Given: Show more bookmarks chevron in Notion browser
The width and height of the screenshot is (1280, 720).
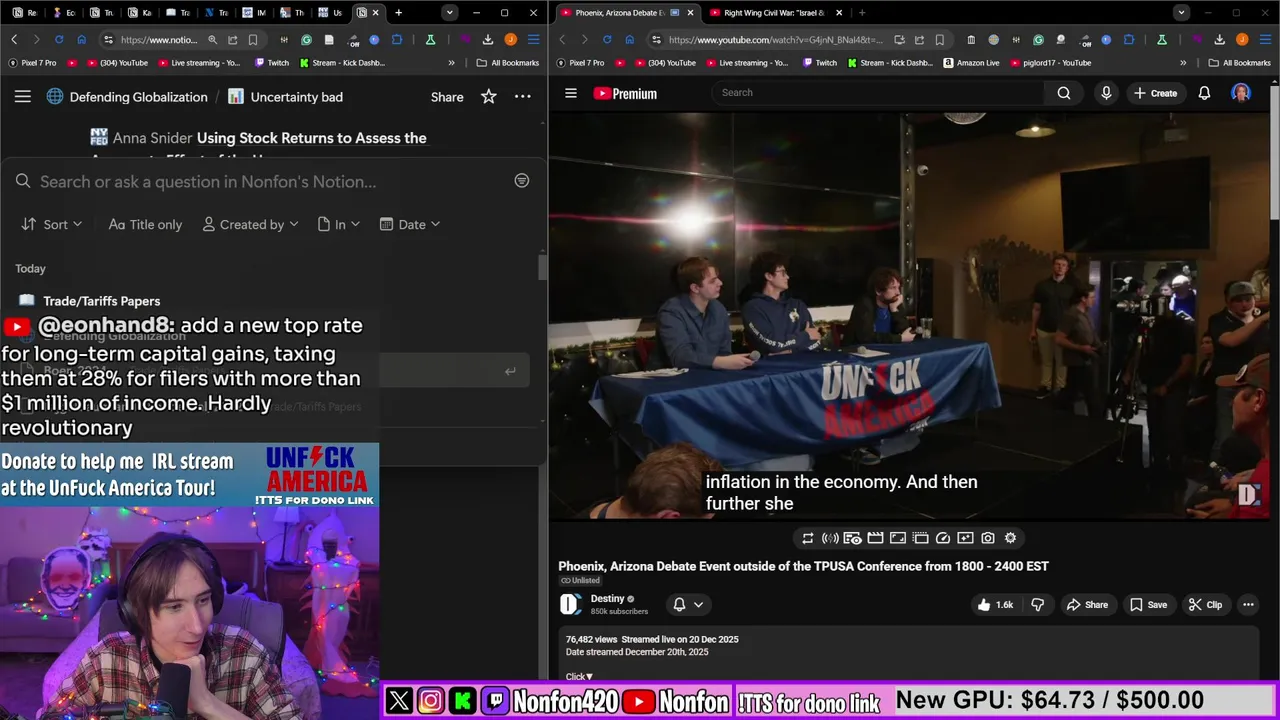Looking at the screenshot, I should 451,62.
